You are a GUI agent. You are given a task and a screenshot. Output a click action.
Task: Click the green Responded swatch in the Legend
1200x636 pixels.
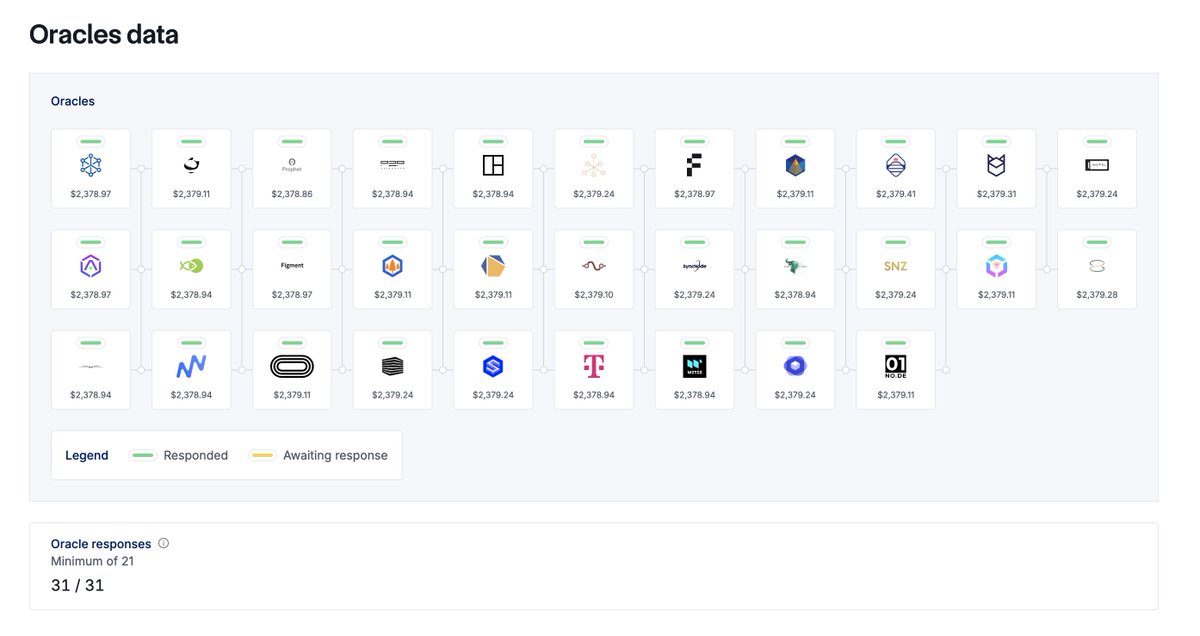(142, 455)
